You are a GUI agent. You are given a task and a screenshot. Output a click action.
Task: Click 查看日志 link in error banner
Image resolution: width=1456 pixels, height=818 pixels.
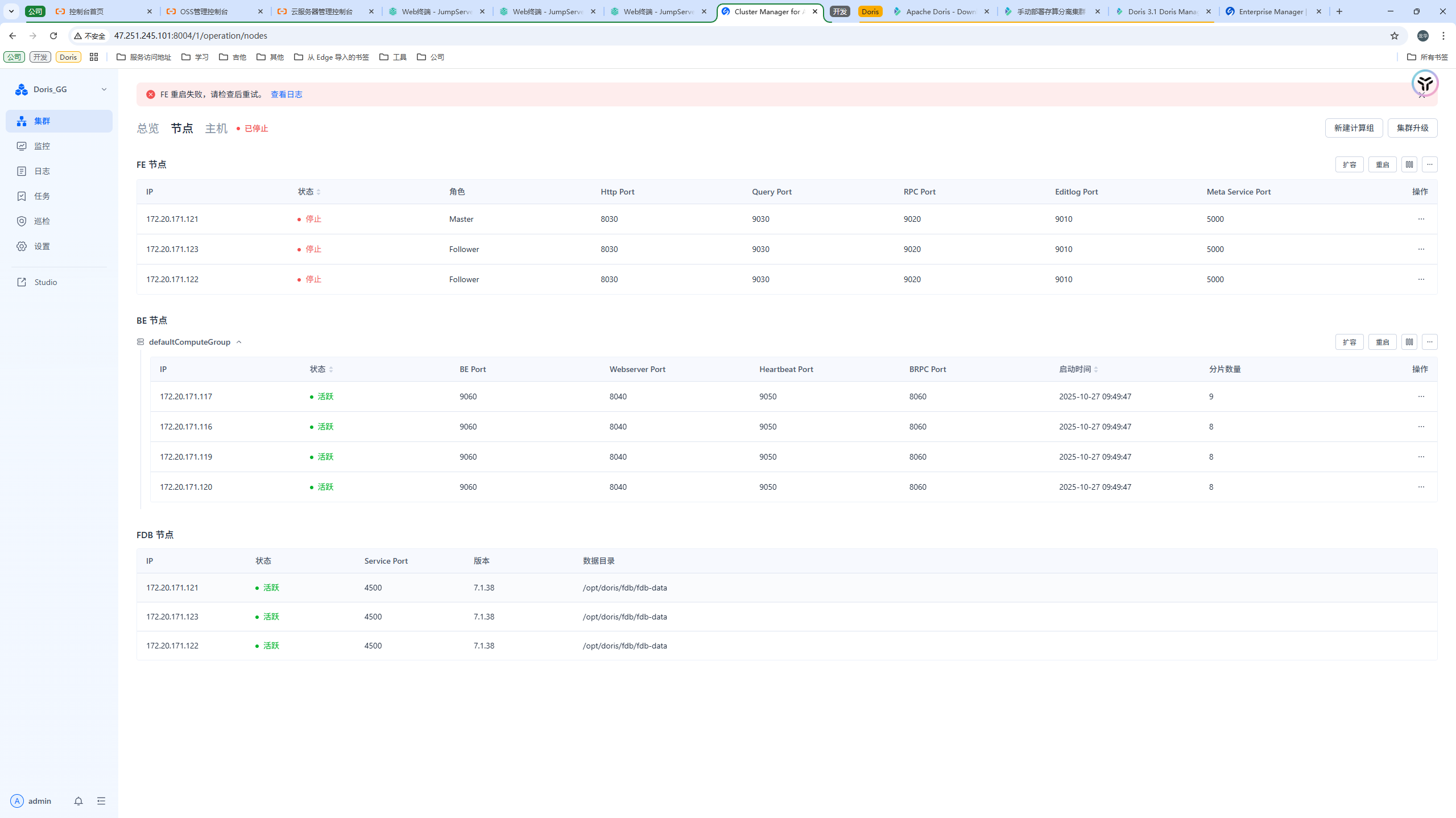tap(286, 94)
